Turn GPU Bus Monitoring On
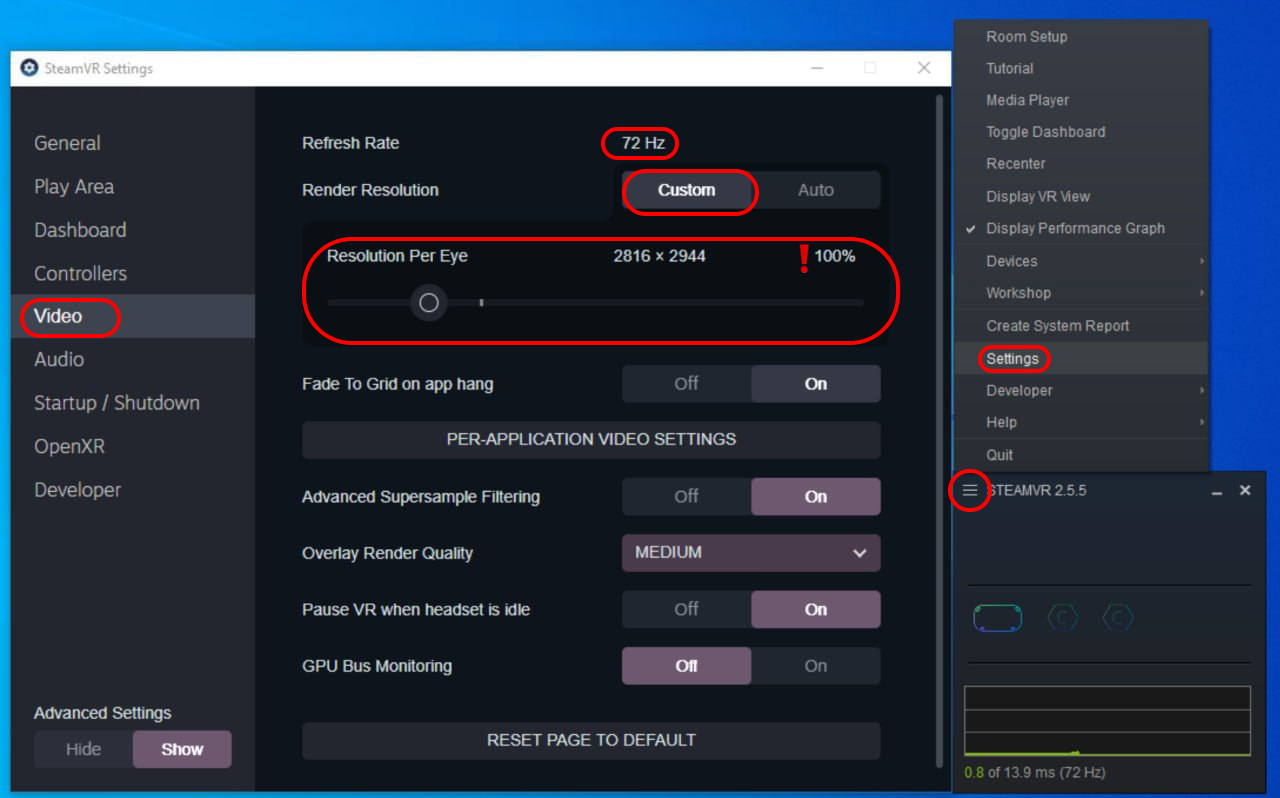Screen dimensions: 1280x798 (816, 666)
